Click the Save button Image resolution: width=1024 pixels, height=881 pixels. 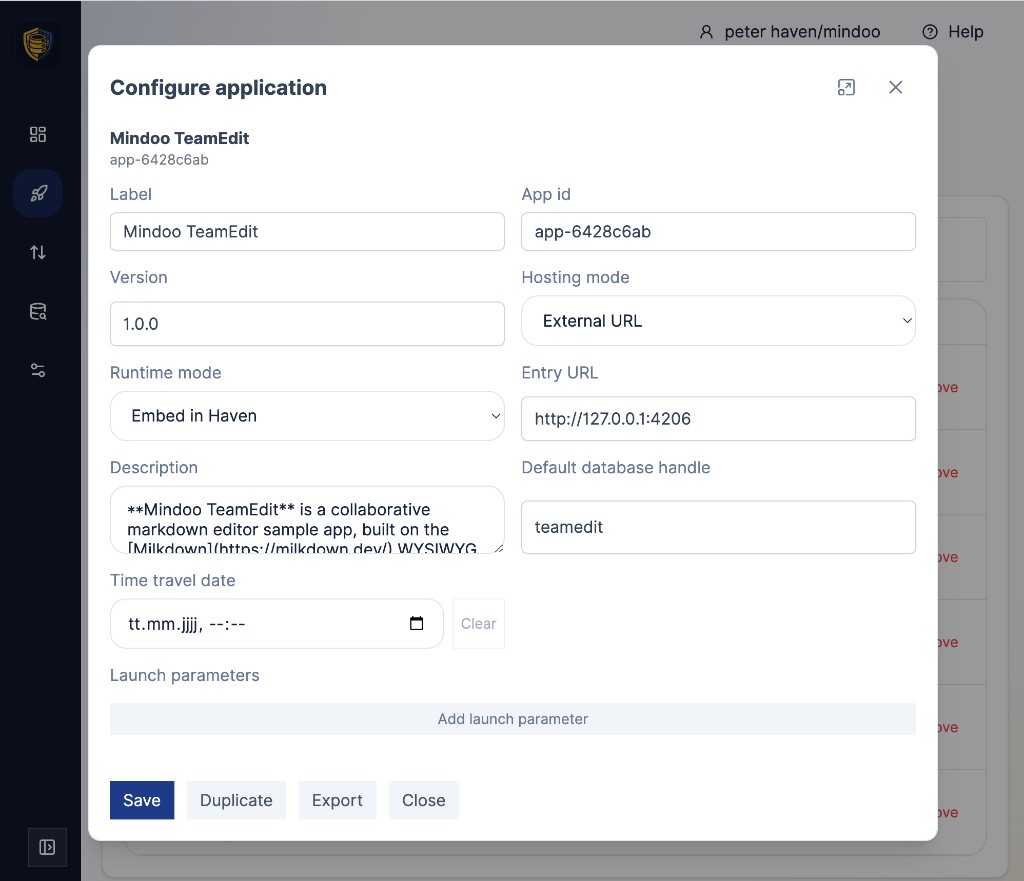[x=142, y=800]
